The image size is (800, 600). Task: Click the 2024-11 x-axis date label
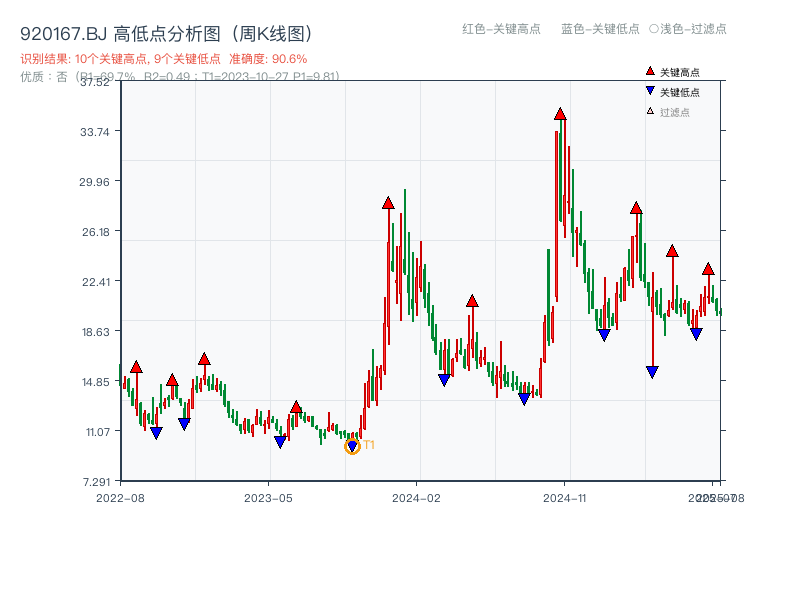(567, 496)
